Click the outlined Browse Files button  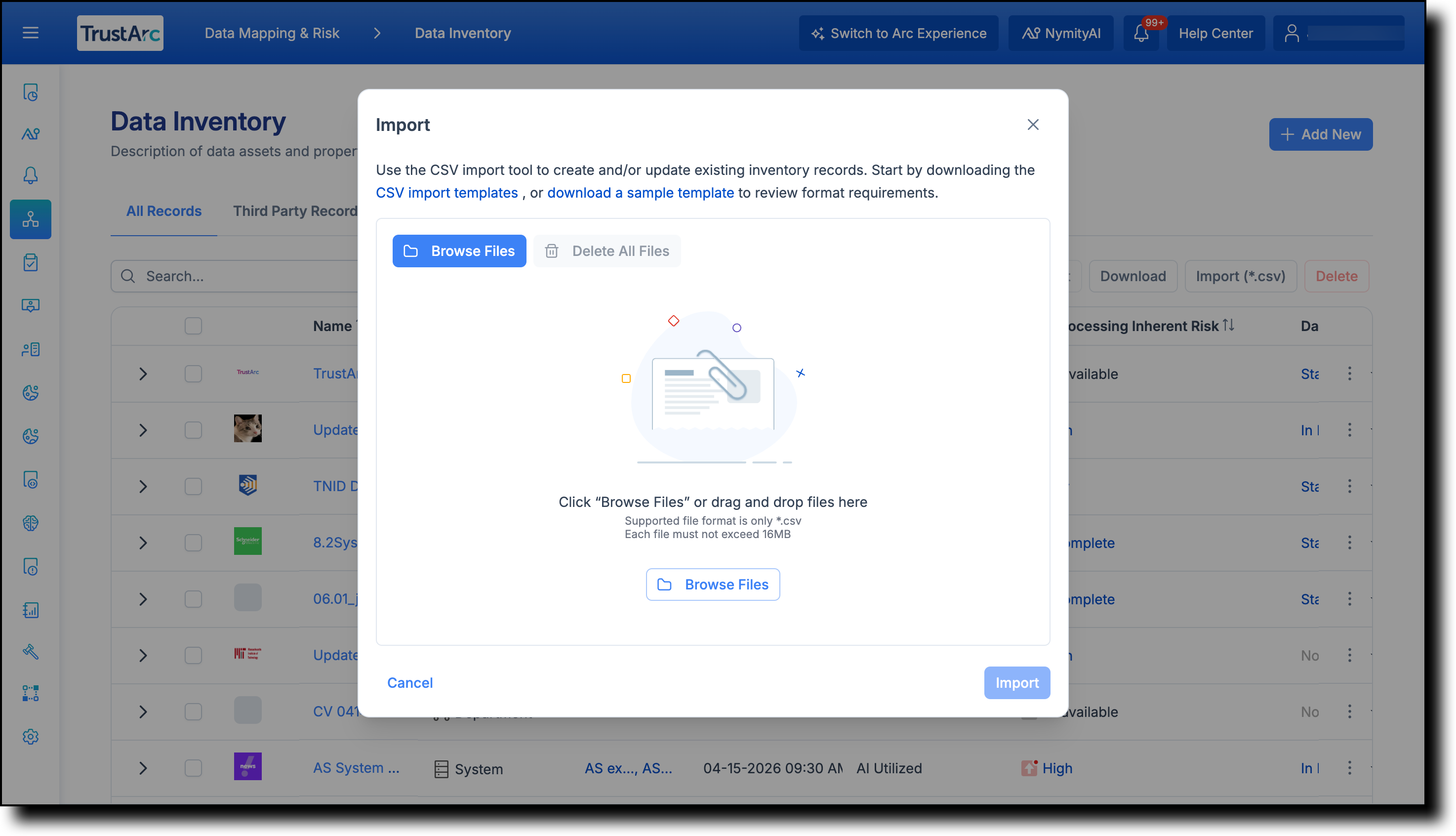coord(713,585)
